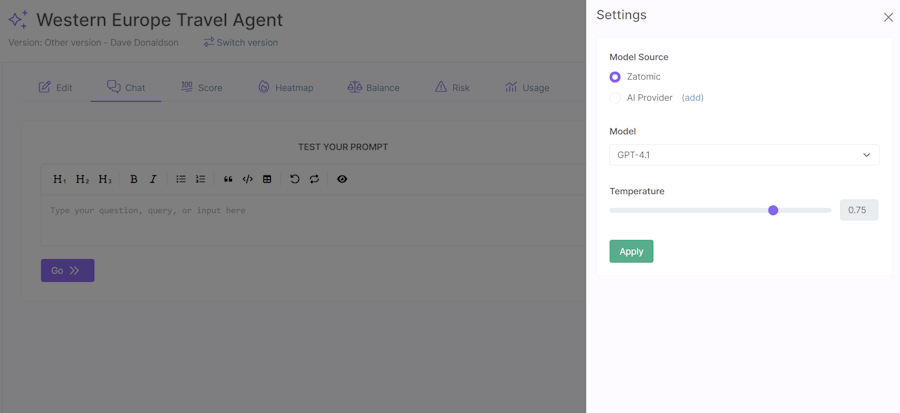The height and width of the screenshot is (413, 900).
Task: Click the (add) AI provider link
Action: (692, 98)
